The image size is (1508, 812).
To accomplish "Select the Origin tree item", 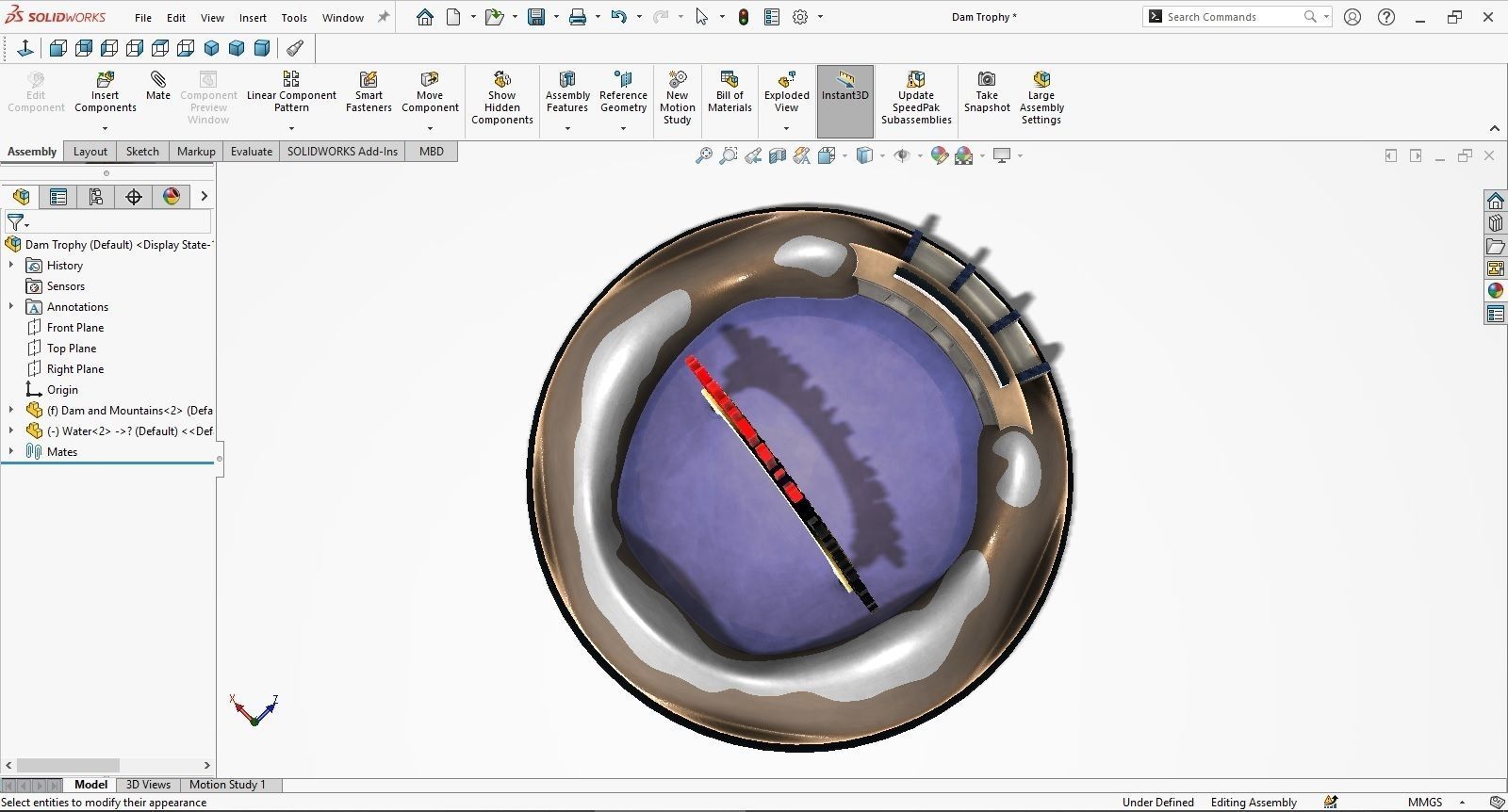I will coord(62,390).
